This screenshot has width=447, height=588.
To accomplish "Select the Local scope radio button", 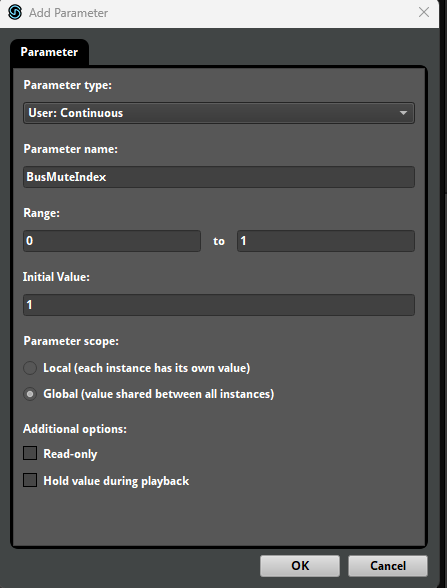I will pyautogui.click(x=30, y=368).
